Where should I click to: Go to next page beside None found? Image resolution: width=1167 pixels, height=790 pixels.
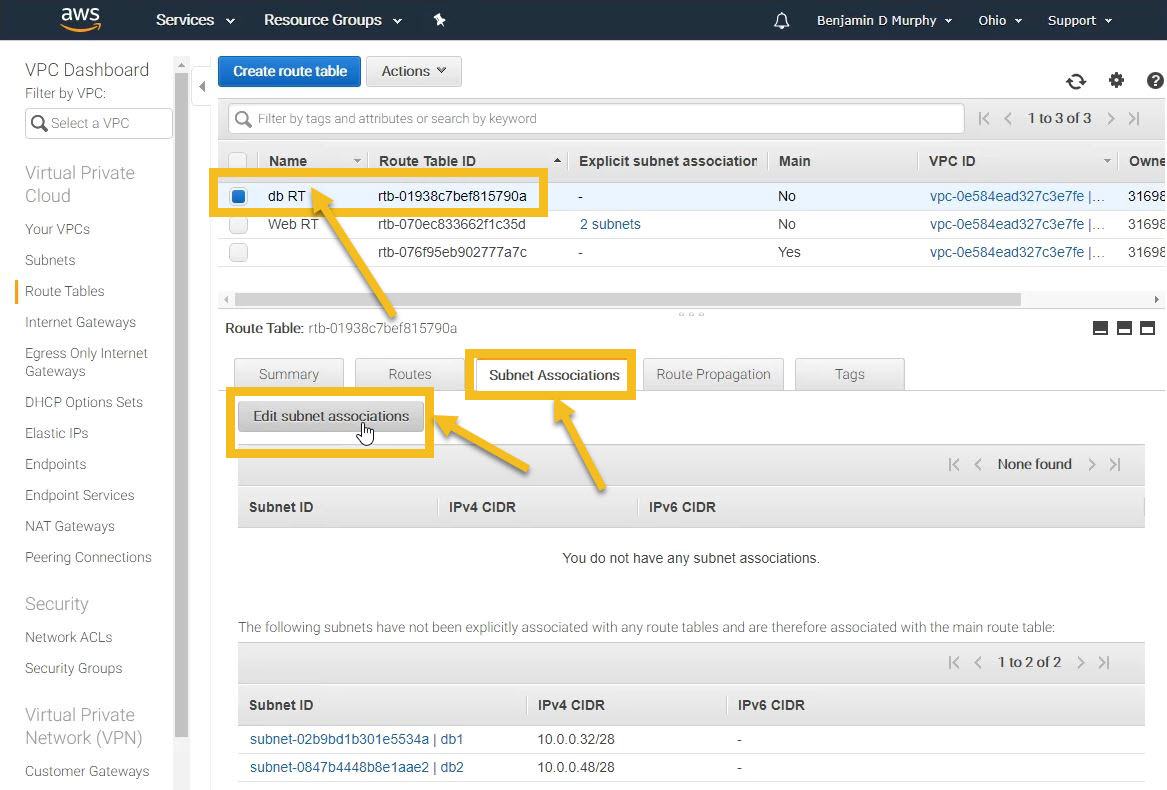1092,465
